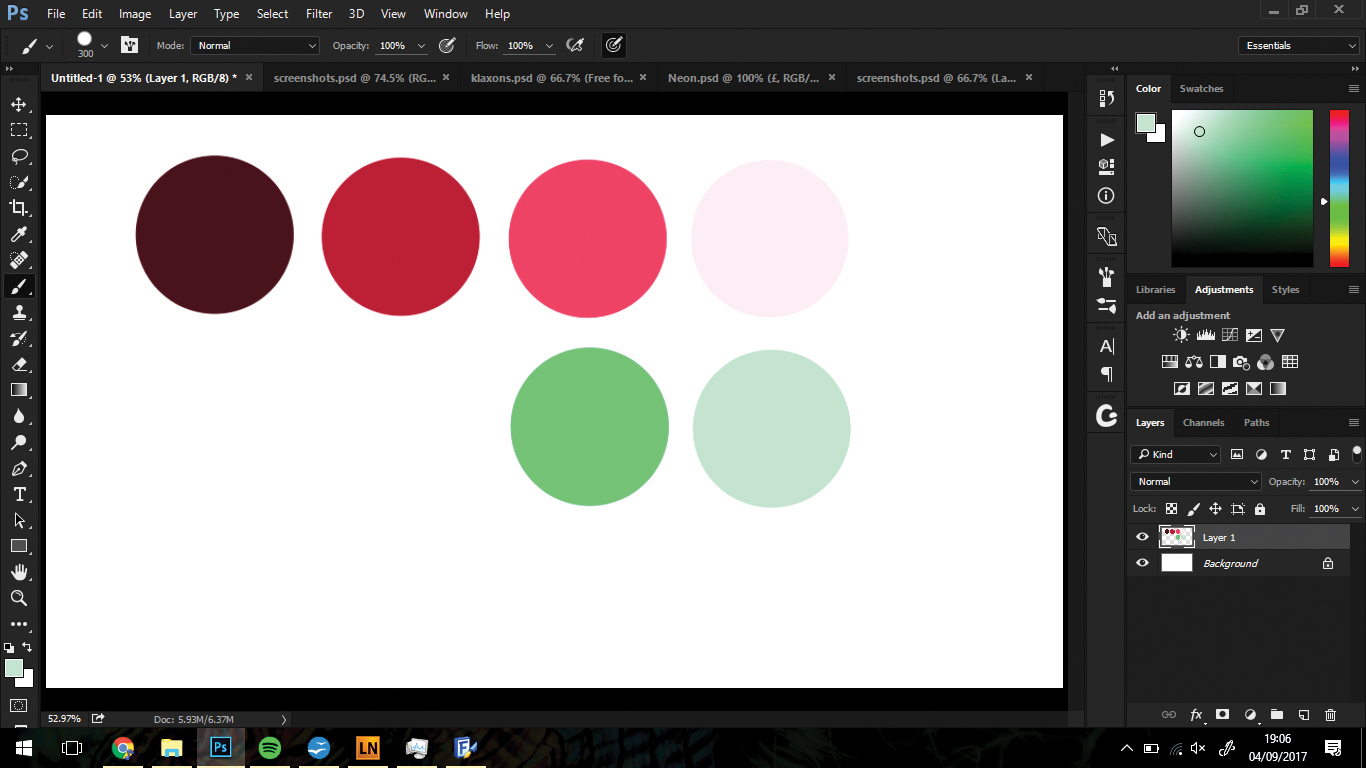The height and width of the screenshot is (768, 1366).
Task: Select the Dodge tool
Action: coord(18,442)
